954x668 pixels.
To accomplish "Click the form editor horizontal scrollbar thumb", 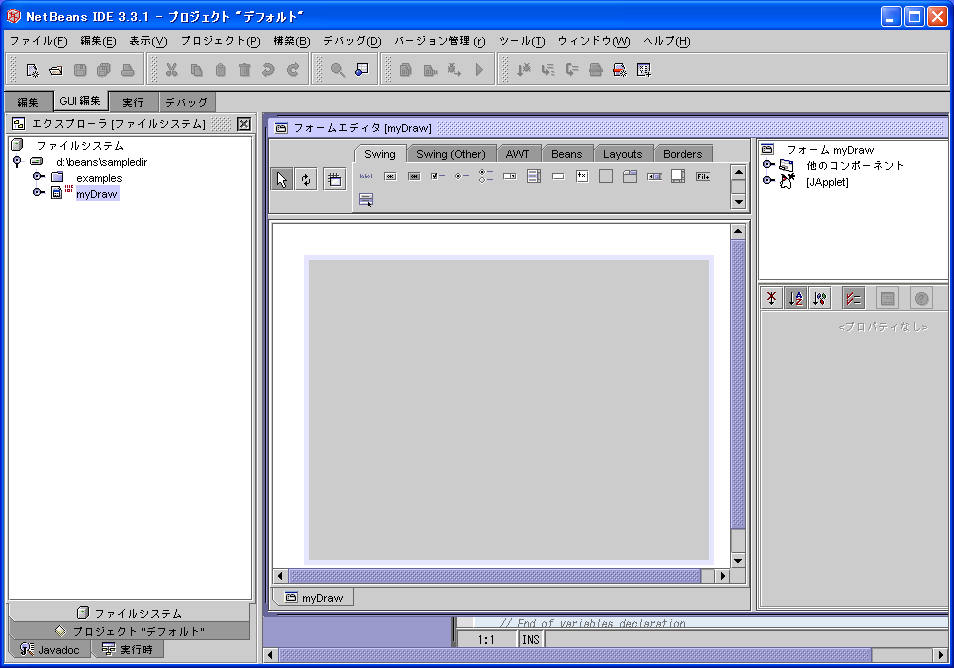I will click(x=495, y=576).
